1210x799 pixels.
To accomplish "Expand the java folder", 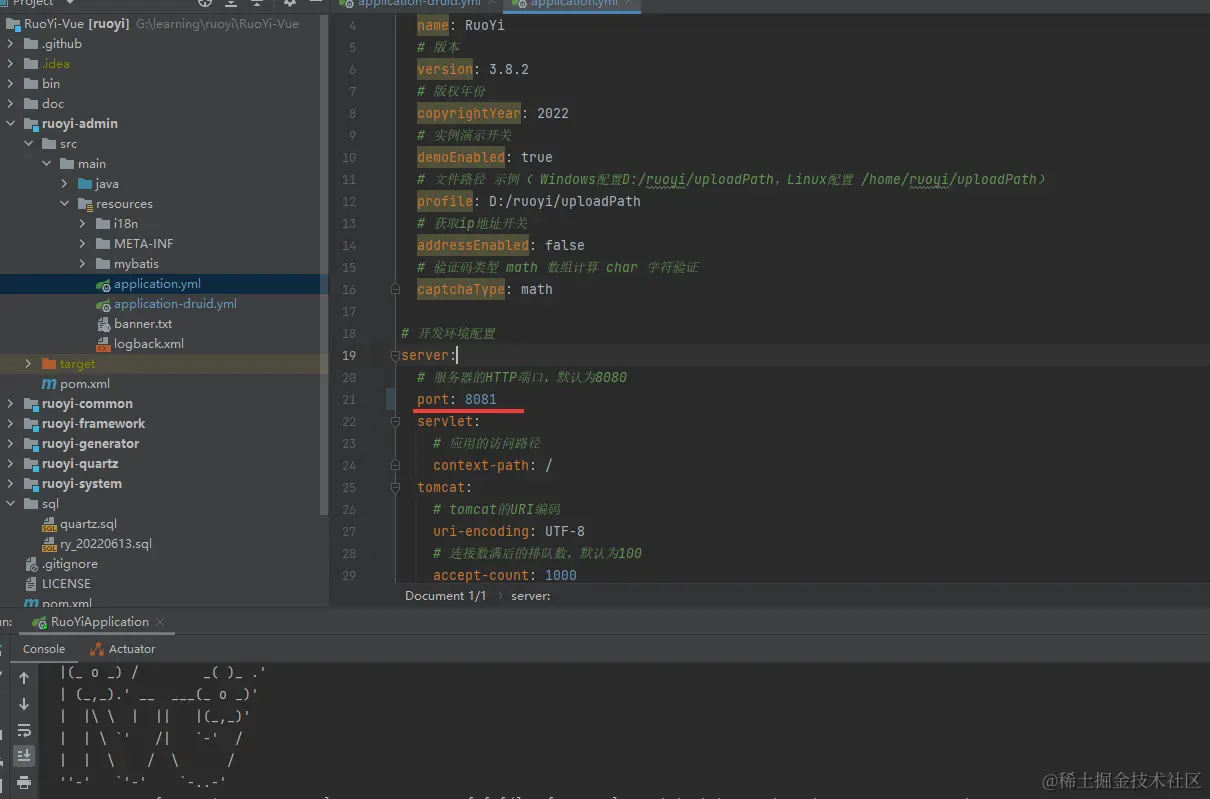I will (64, 184).
